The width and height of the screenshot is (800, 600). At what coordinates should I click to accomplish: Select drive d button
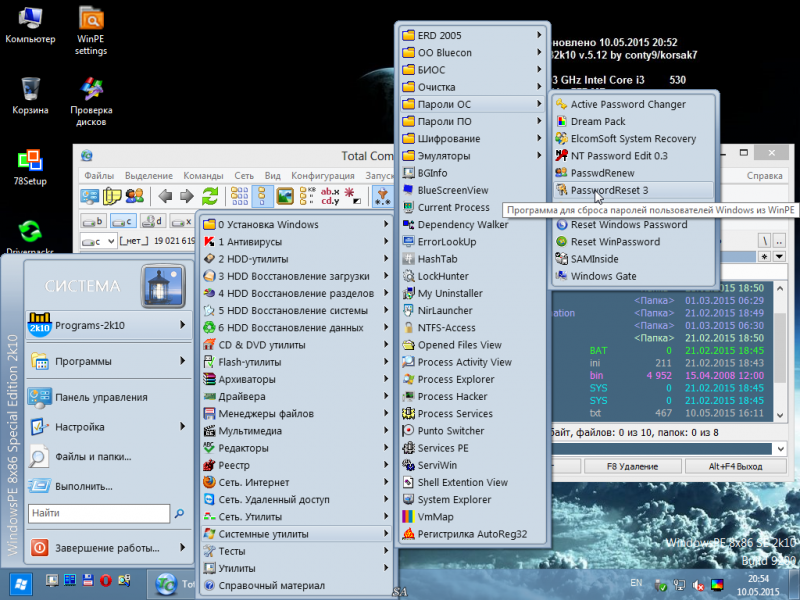pyautogui.click(x=153, y=221)
